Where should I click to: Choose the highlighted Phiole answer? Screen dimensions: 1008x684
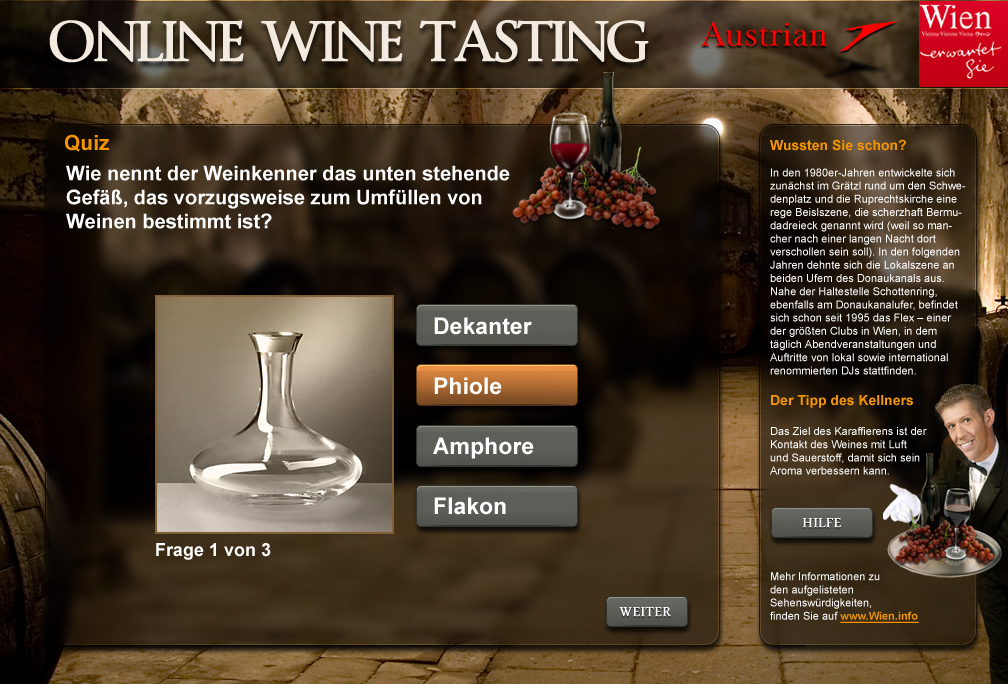tap(497, 385)
